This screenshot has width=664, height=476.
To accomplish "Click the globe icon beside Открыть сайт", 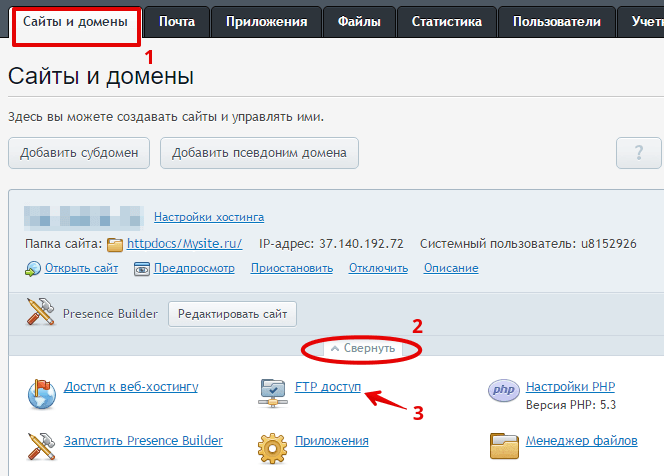I will pyautogui.click(x=33, y=268).
